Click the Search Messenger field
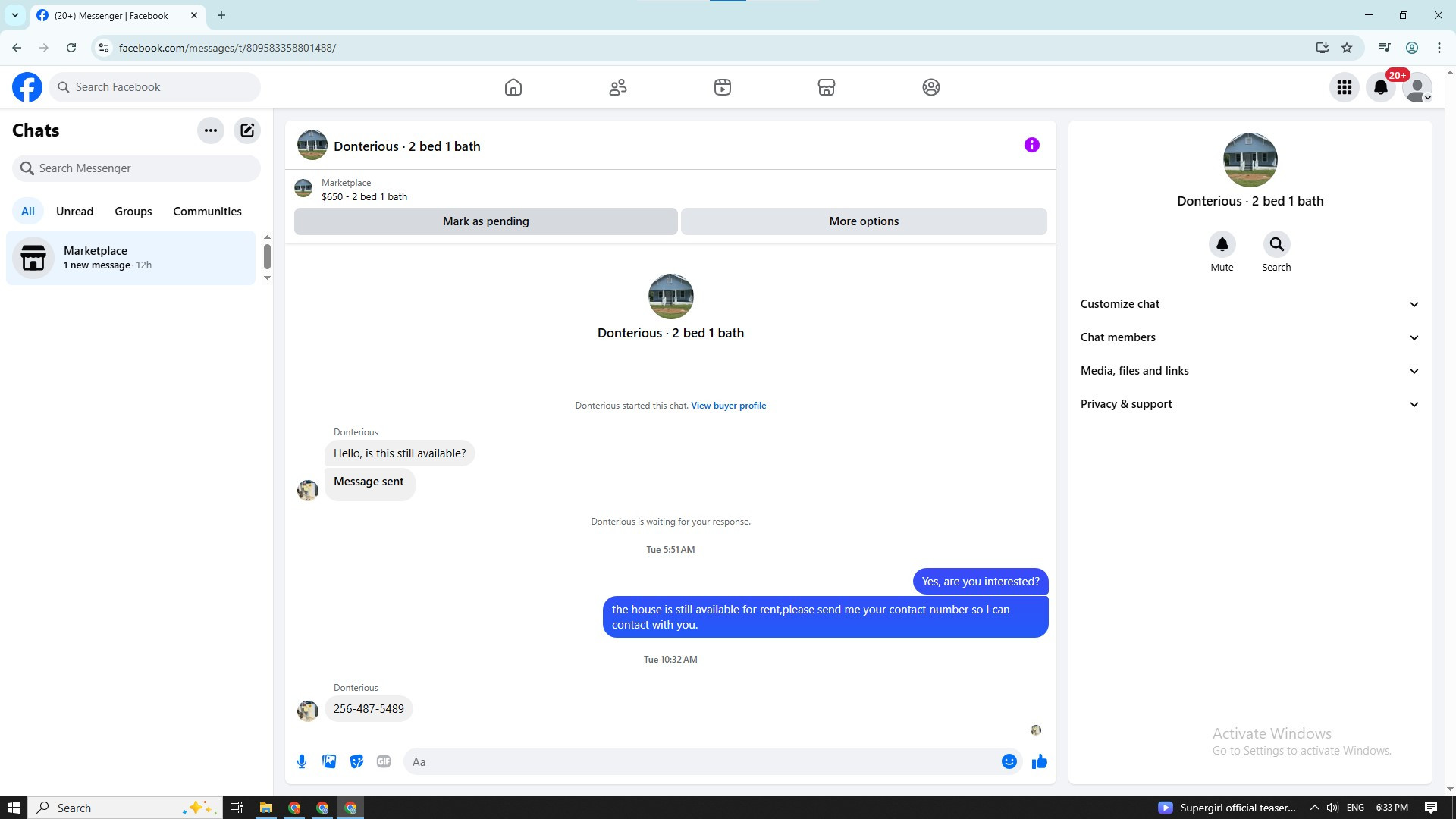1456x819 pixels. (x=136, y=168)
